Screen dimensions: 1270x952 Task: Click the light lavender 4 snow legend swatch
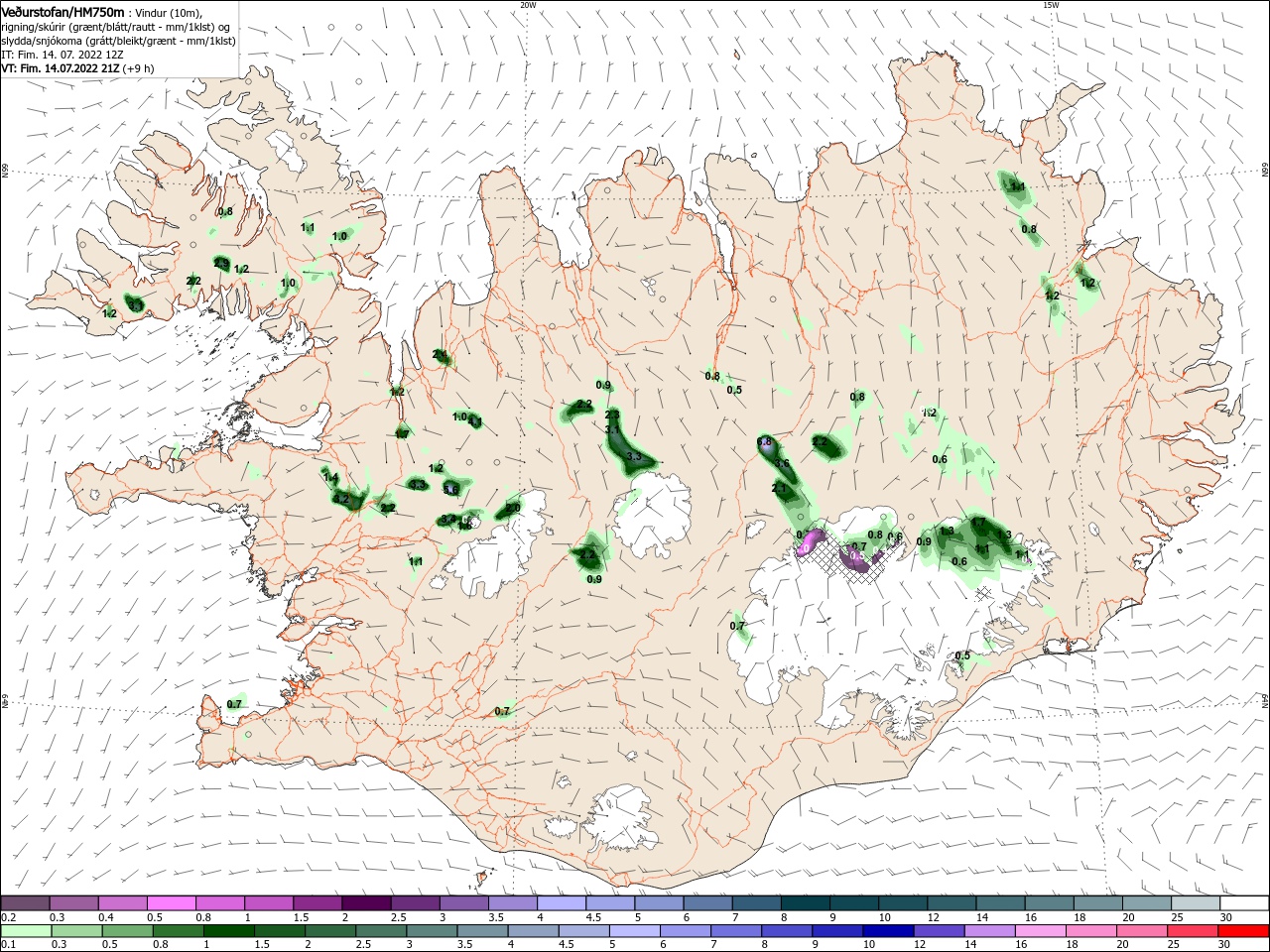click(x=561, y=903)
